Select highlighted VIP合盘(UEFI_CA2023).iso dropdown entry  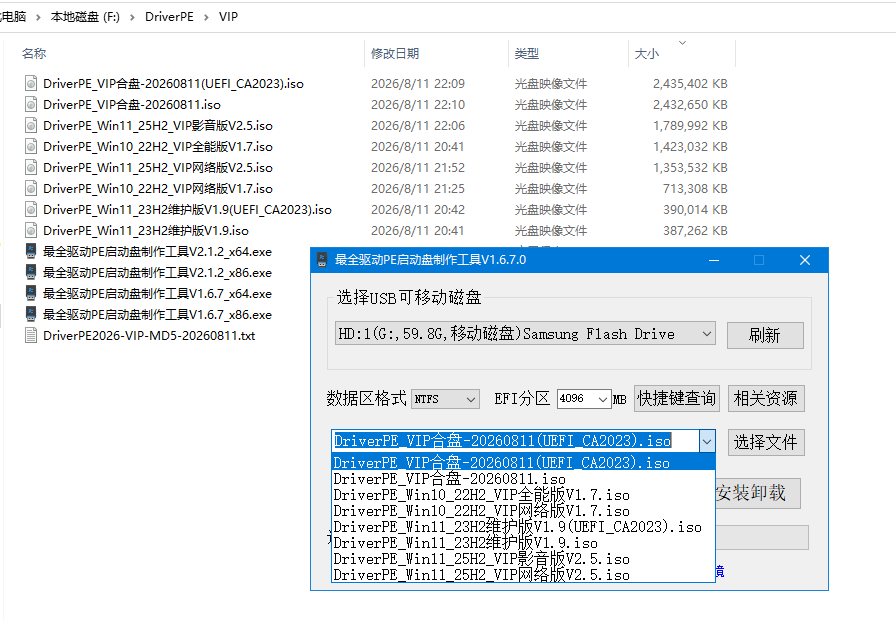pos(523,463)
